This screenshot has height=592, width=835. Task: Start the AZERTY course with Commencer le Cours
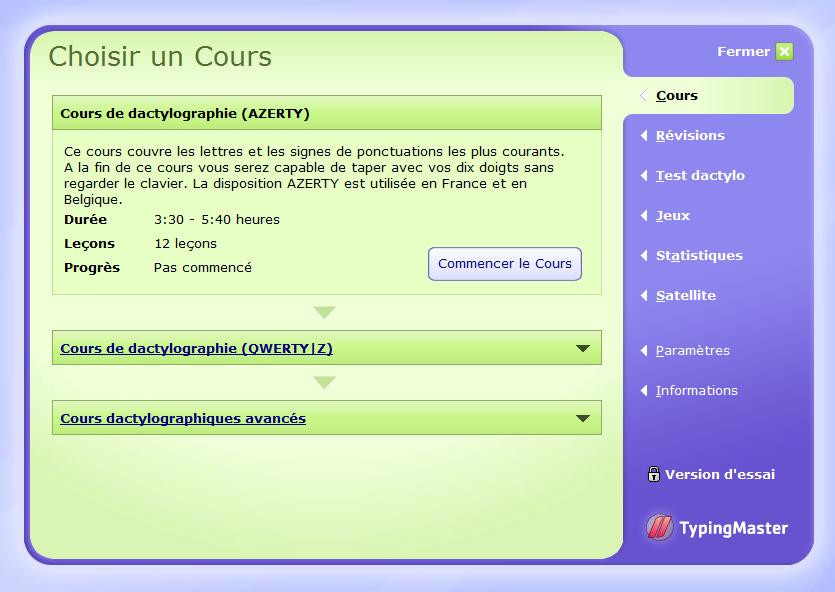505,264
